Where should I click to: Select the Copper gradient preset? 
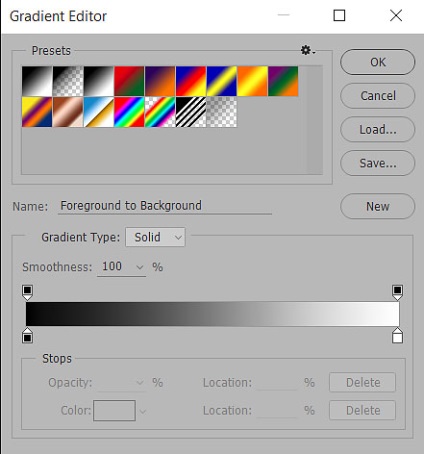[x=68, y=112]
